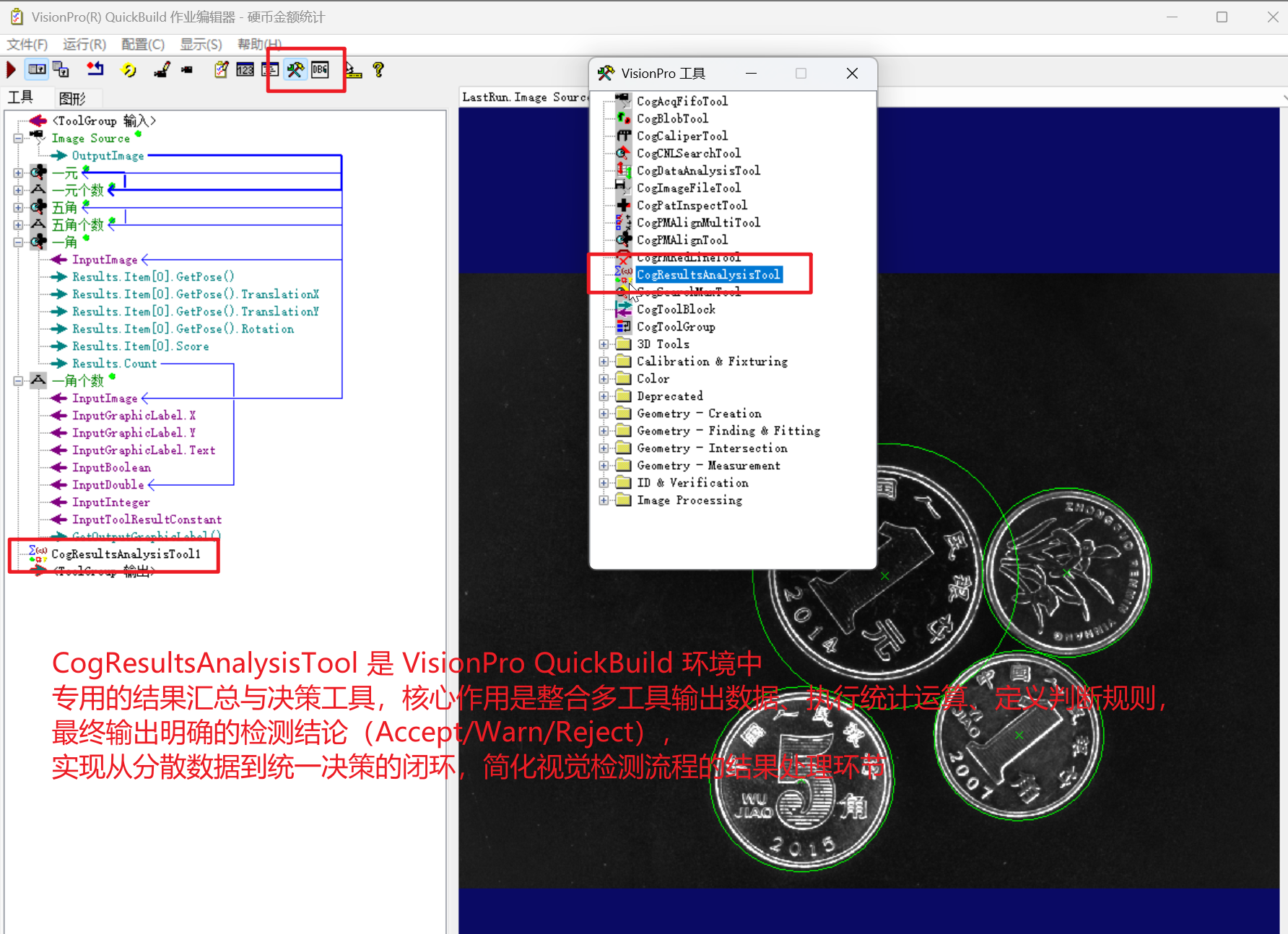1288x934 pixels.
Task: Select the CogPatInspectTool plus icon
Action: click(623, 204)
